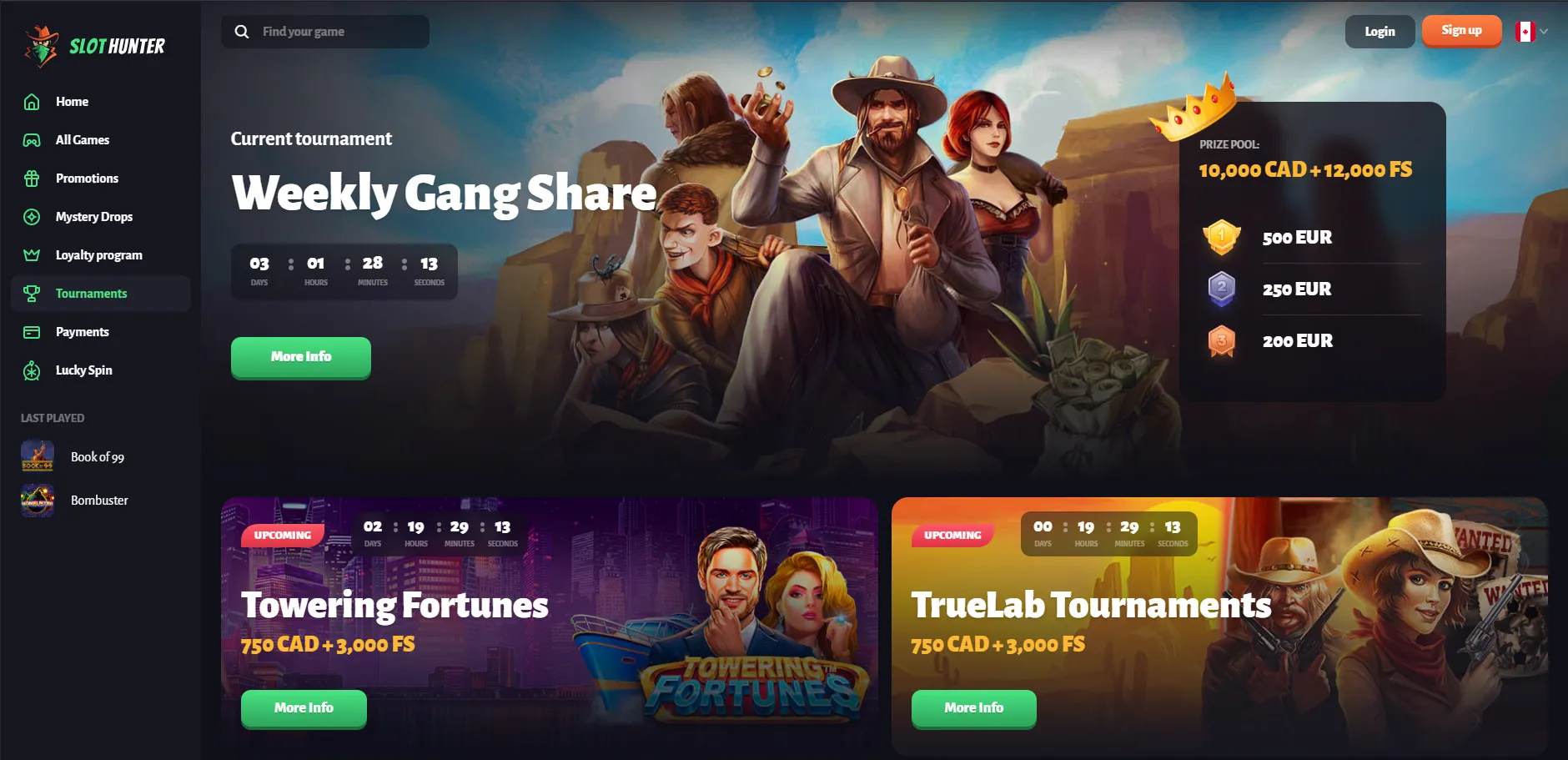
Task: Open the Book of 99 game thumbnail
Action: click(x=38, y=456)
